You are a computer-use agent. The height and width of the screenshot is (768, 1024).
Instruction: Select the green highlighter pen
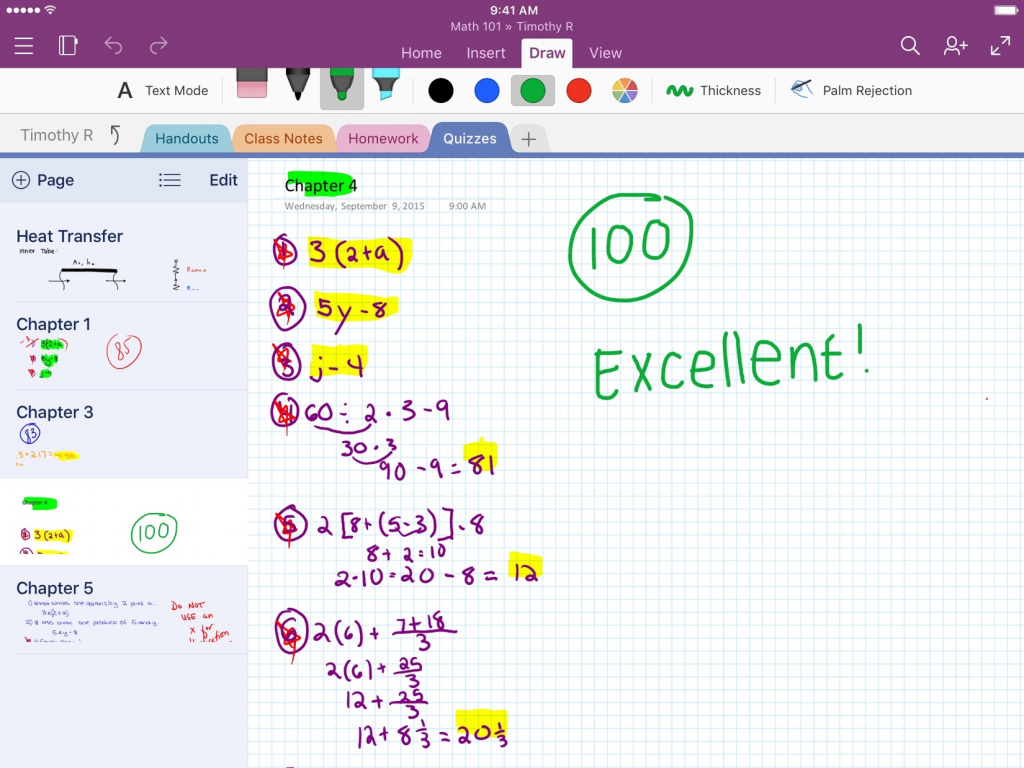(x=341, y=88)
